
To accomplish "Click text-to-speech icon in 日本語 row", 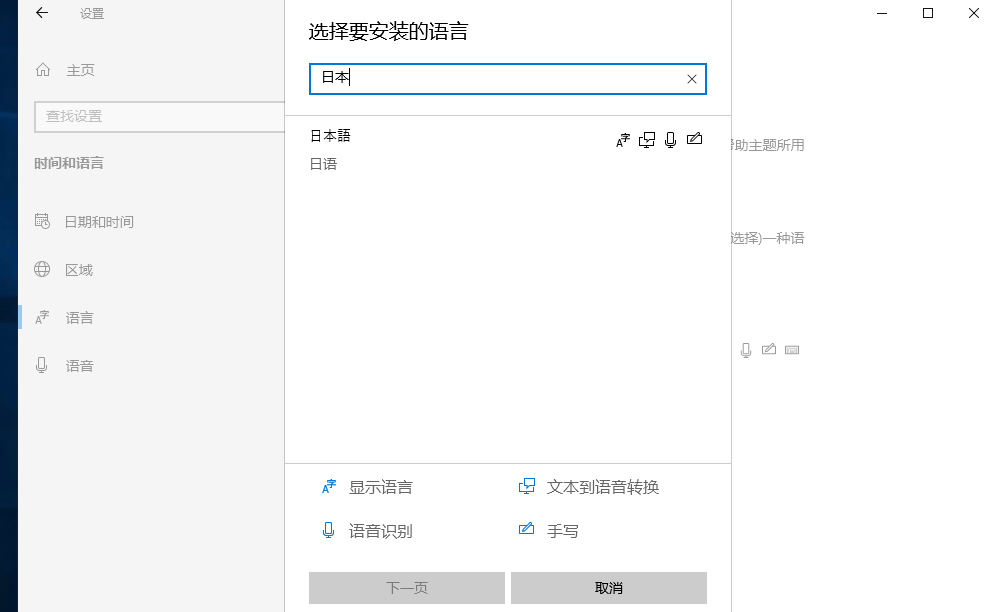I will [647, 140].
